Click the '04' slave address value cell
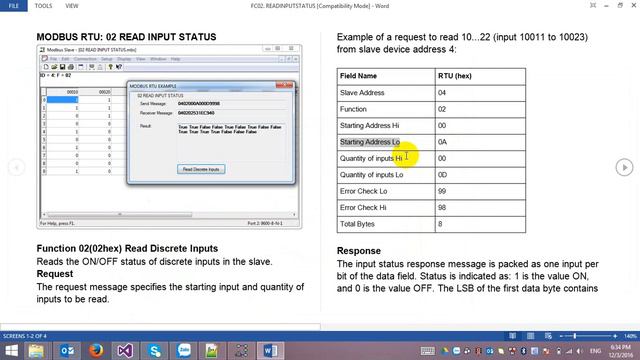The height and width of the screenshot is (360, 640). coord(480,93)
